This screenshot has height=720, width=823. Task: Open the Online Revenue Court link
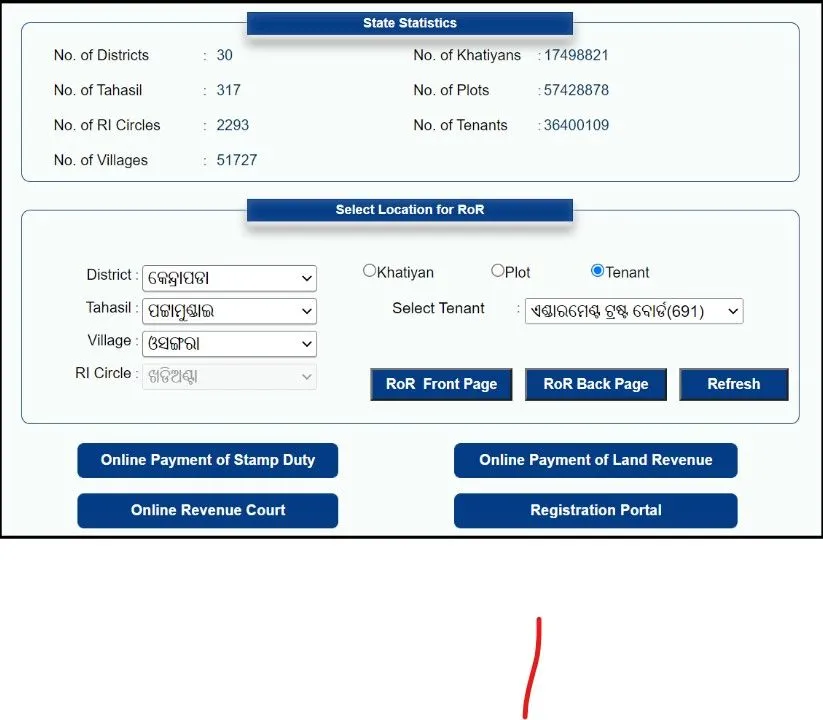pos(208,510)
